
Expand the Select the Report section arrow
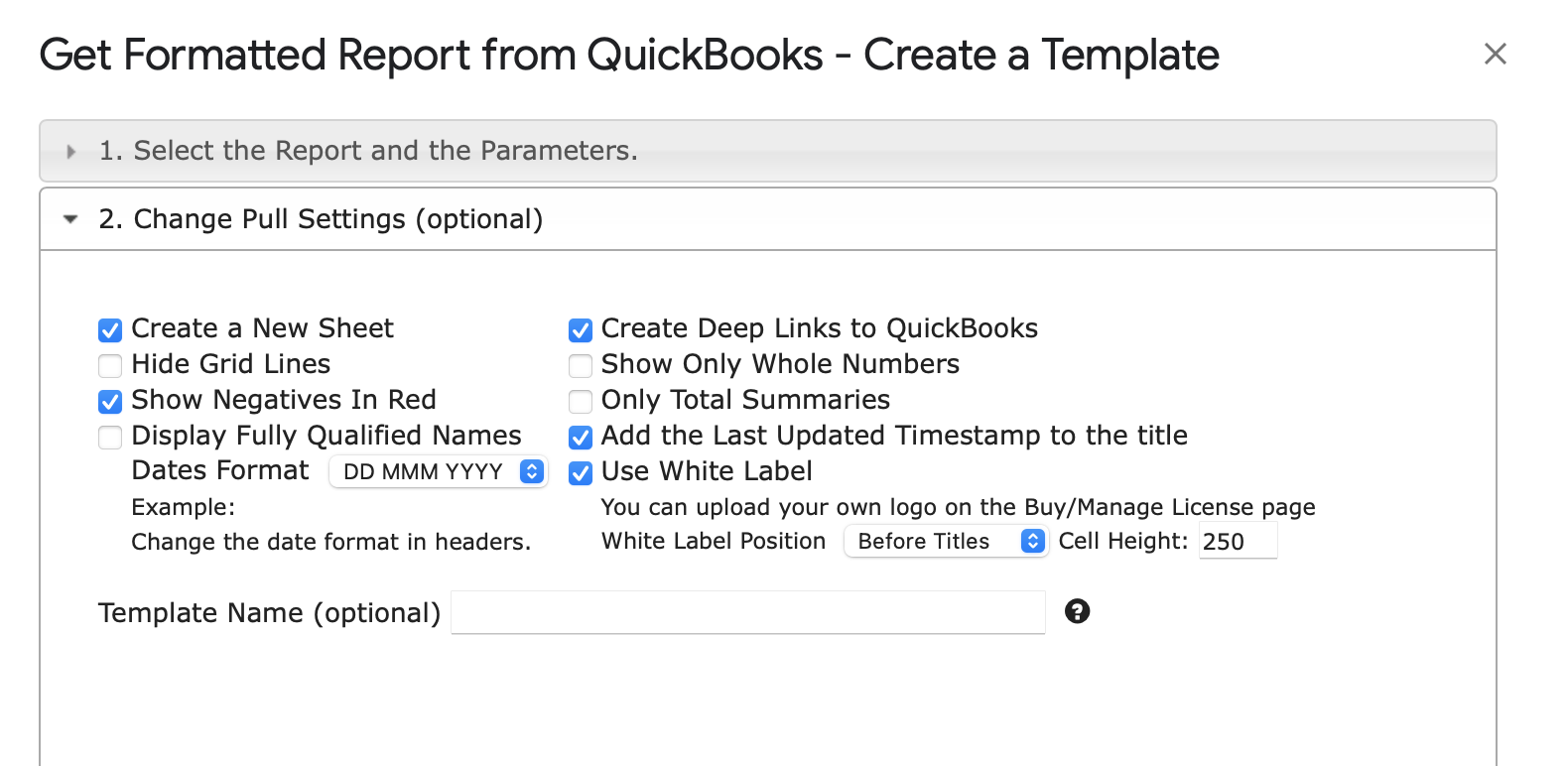click(x=70, y=152)
